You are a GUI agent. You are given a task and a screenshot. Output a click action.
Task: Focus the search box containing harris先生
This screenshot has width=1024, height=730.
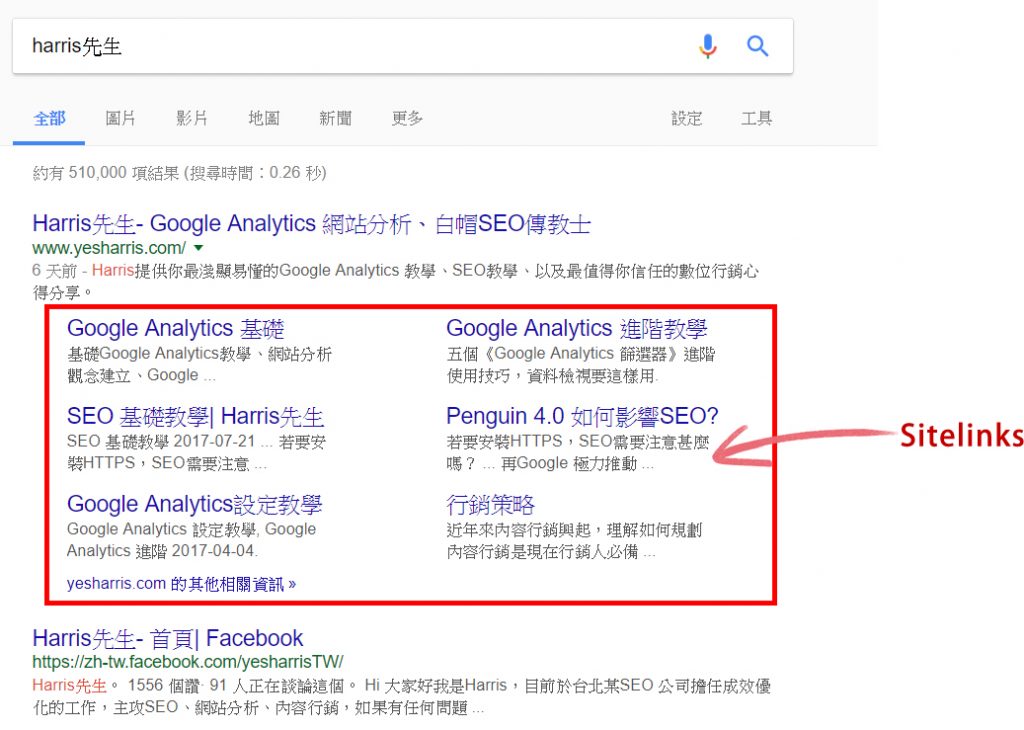(x=353, y=46)
